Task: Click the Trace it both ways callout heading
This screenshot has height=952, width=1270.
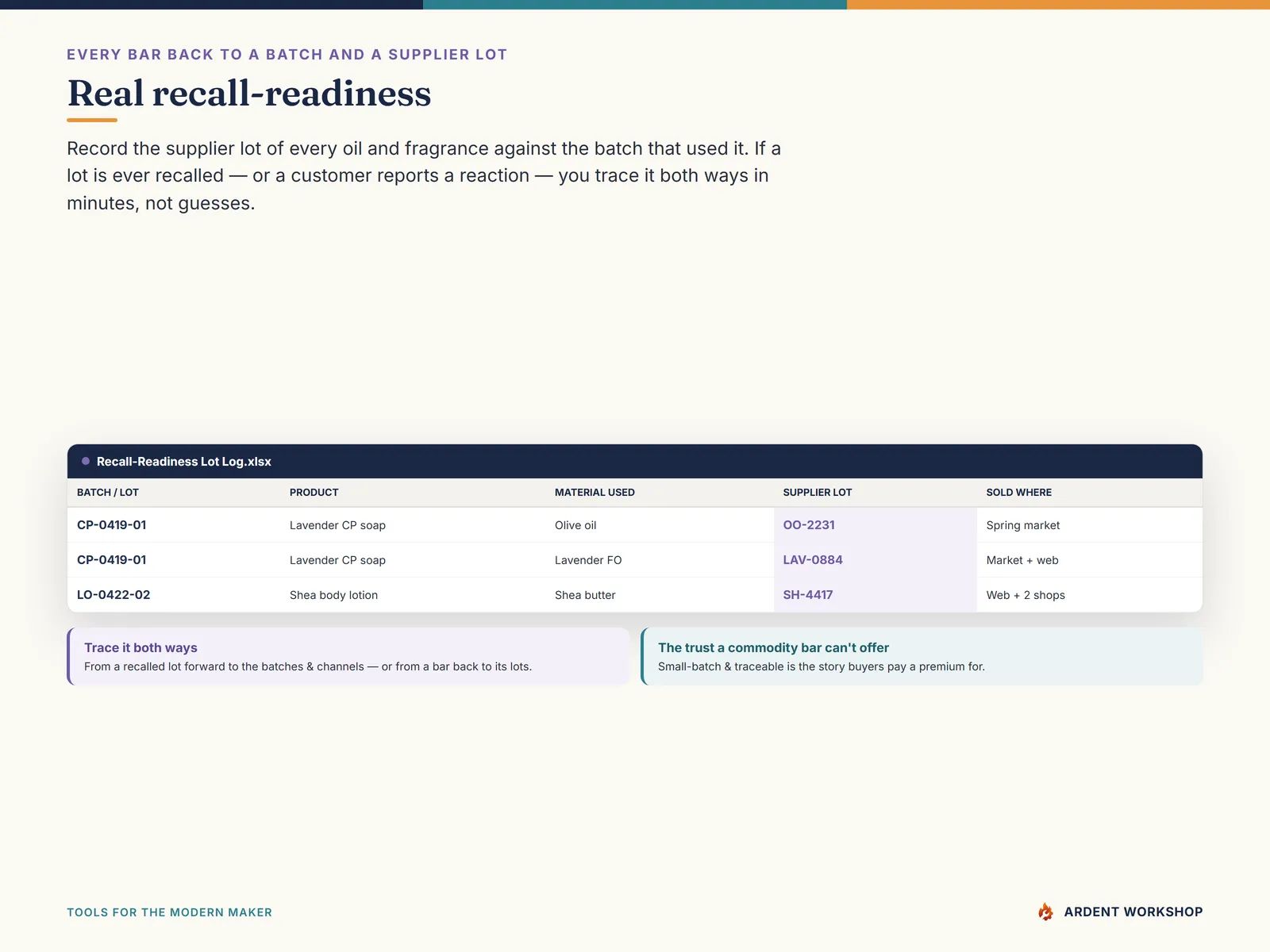Action: tap(140, 647)
